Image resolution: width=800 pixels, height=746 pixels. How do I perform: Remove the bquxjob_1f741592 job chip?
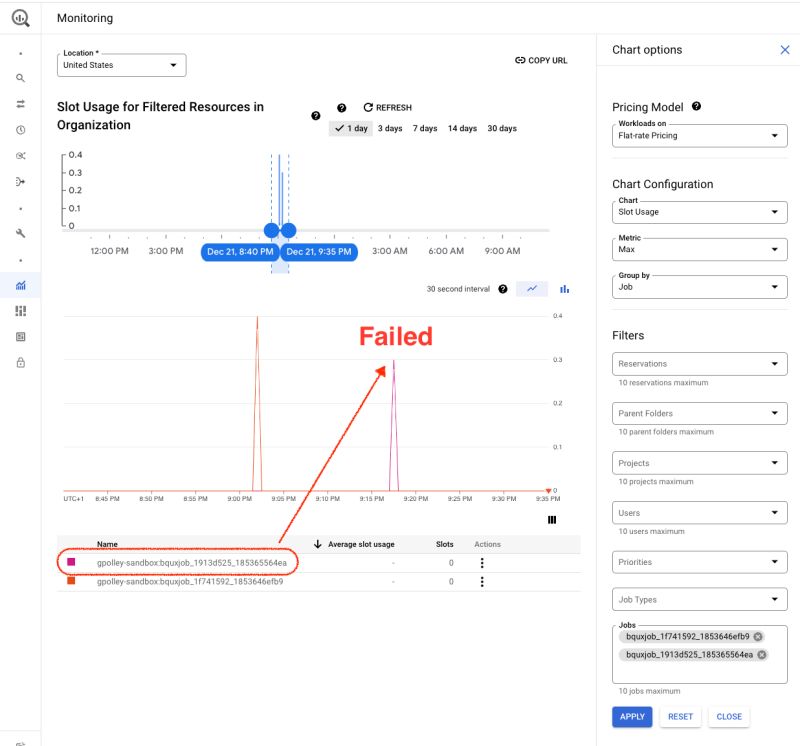point(758,636)
